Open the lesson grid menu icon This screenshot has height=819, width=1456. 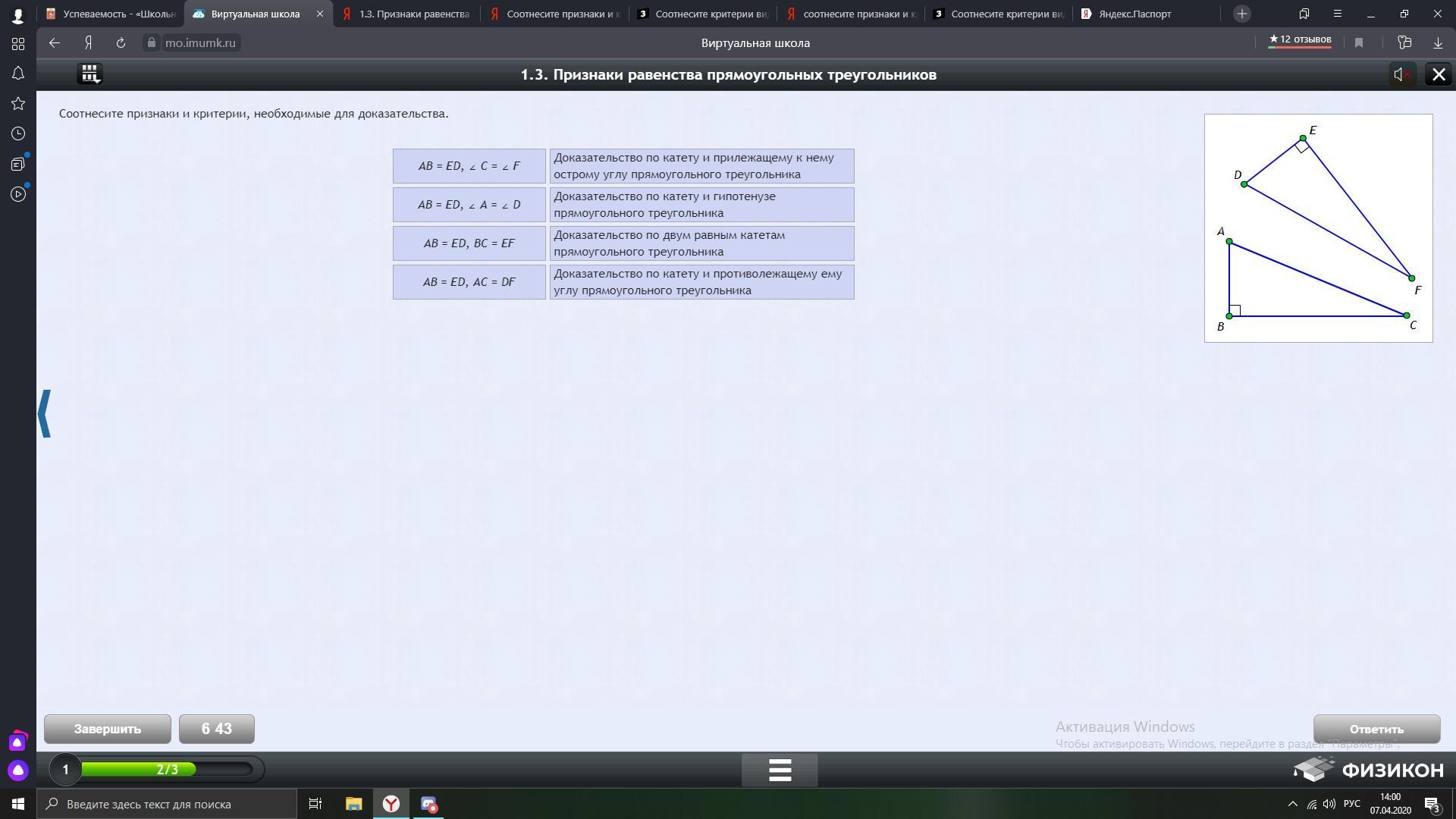coord(89,74)
